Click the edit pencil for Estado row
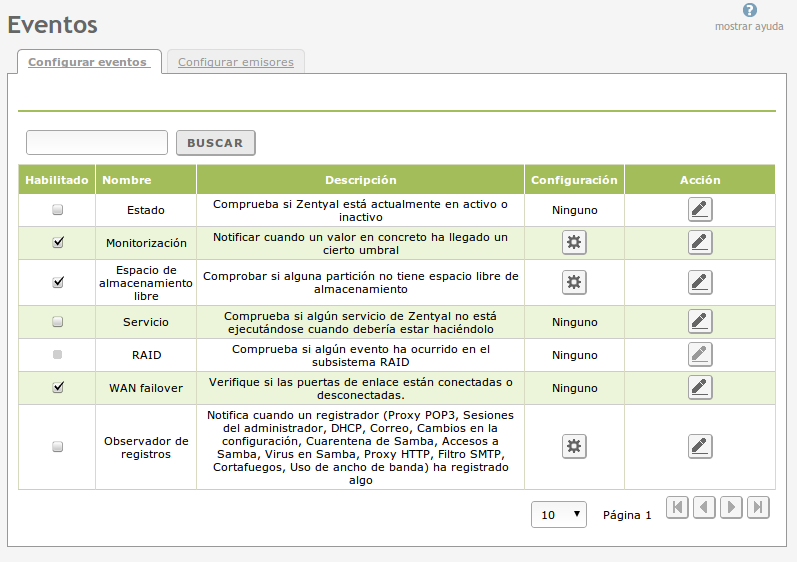Screen dimensions: 797x562 click(700, 210)
